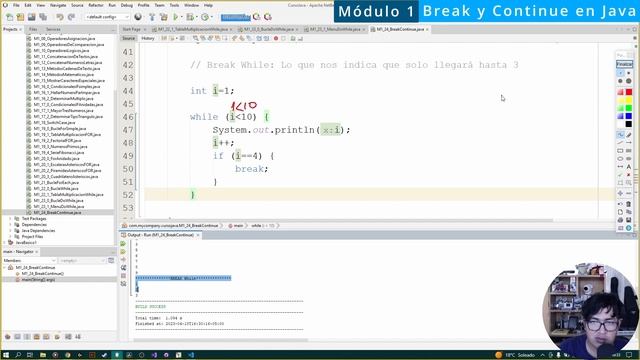
Task: Collapse MT_24_BreakContinue class in Navigator
Action: click(x=4, y=268)
